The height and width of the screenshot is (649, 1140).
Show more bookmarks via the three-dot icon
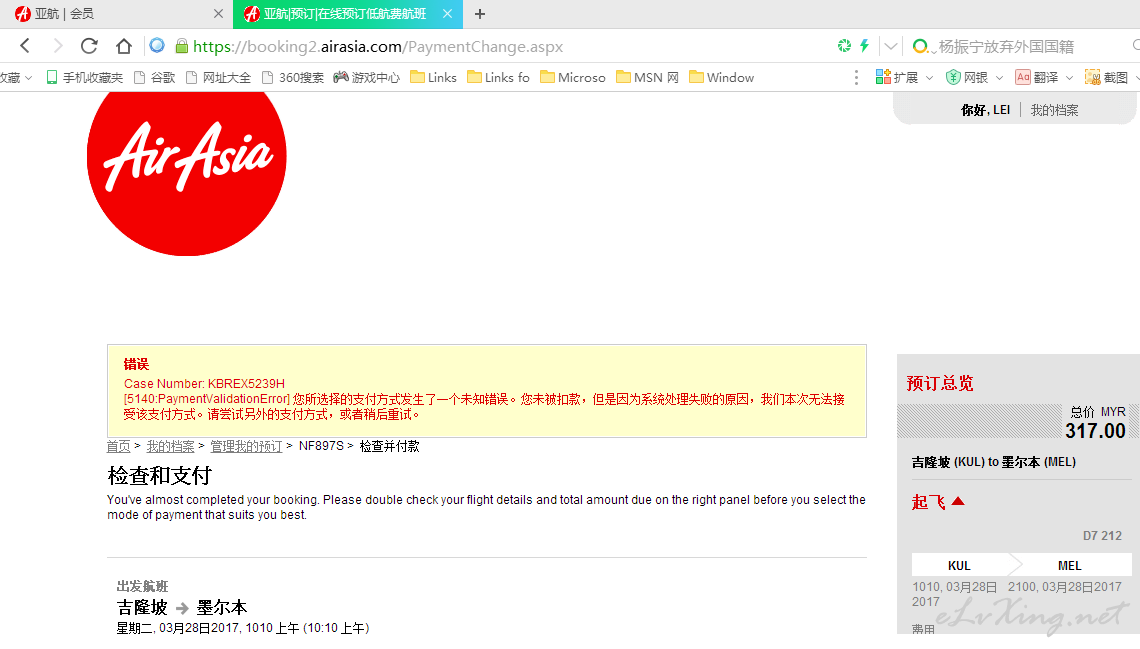click(856, 77)
